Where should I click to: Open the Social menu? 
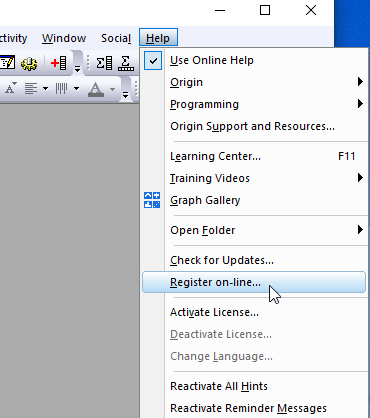coord(116,38)
